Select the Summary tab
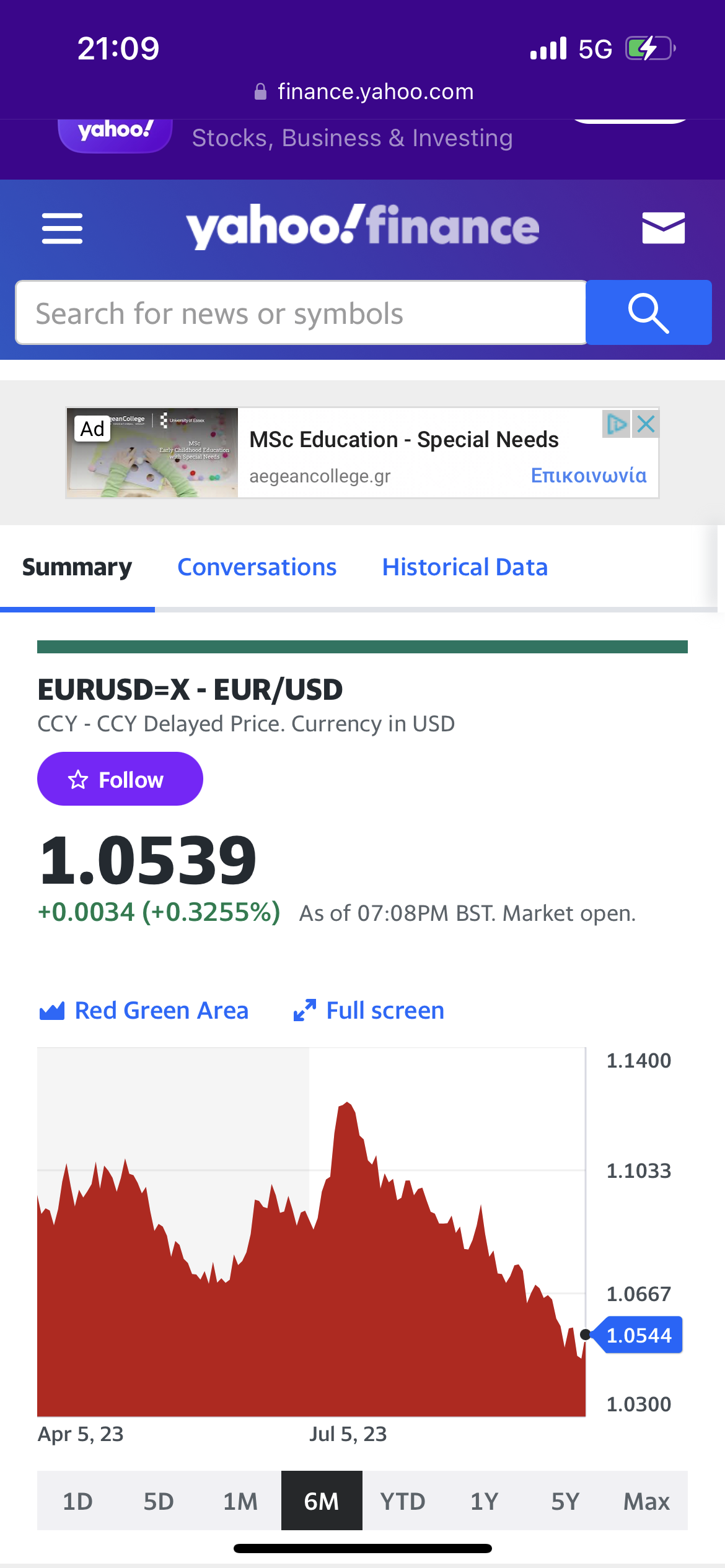 [x=77, y=567]
